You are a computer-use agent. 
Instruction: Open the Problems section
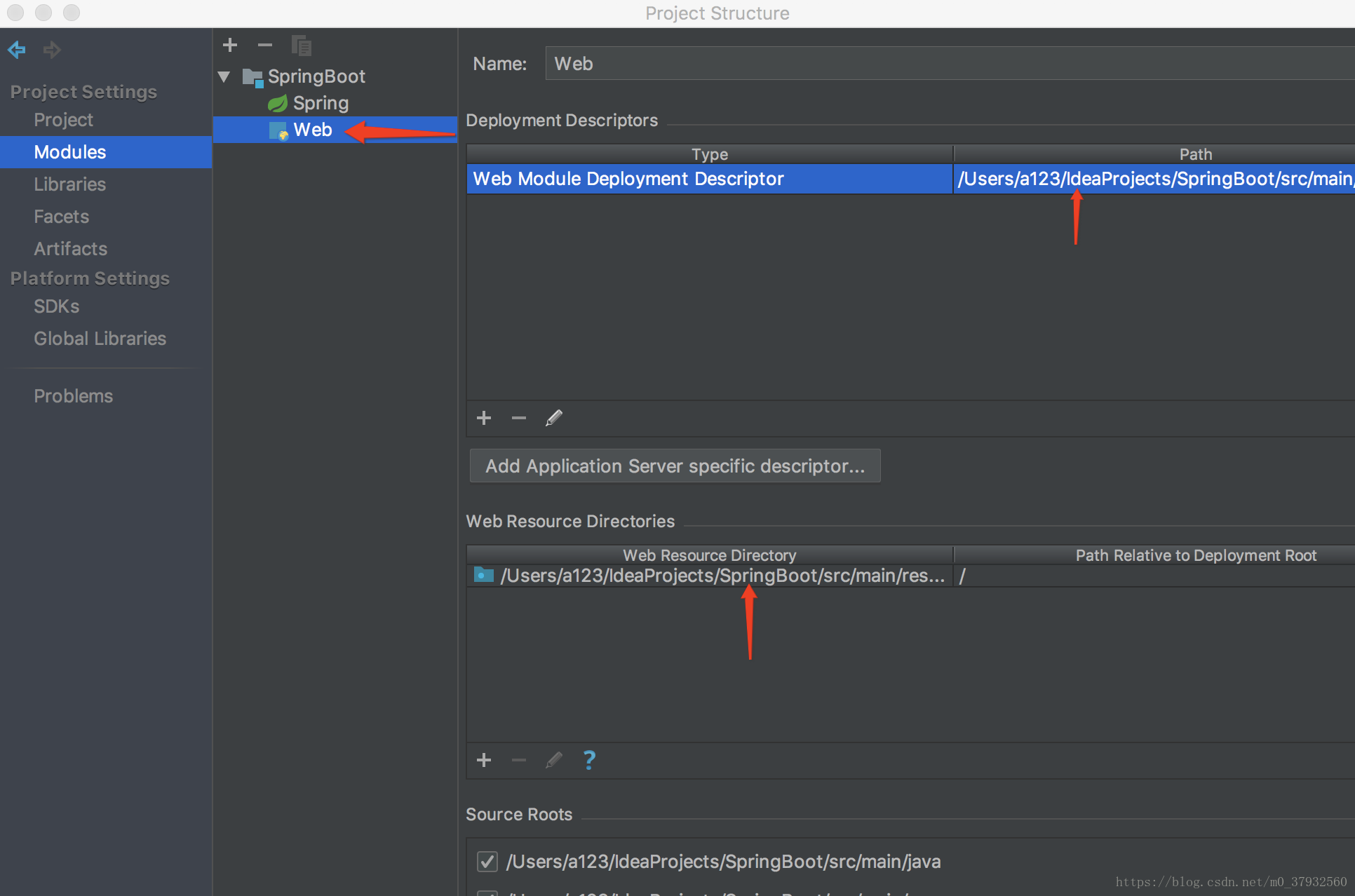pos(73,396)
